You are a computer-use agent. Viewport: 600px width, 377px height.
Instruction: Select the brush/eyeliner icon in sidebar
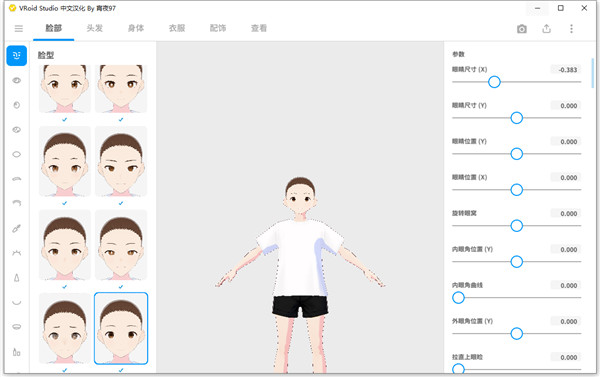[x=16, y=228]
